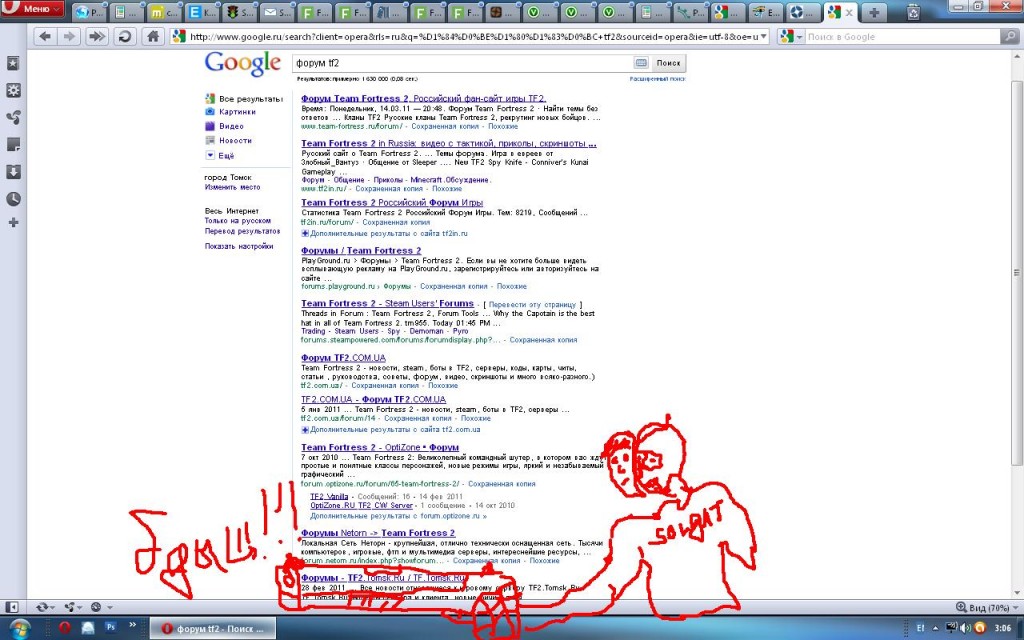Click 'Перевод результатов' option
The image size is (1024, 640).
pyautogui.click(x=242, y=231)
